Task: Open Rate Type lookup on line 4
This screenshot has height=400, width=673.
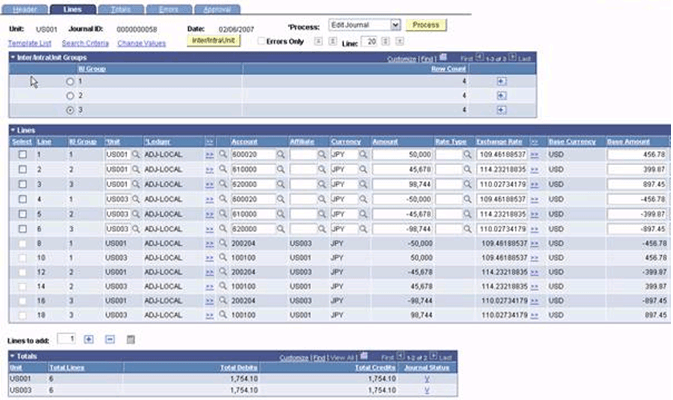Action: coord(467,199)
